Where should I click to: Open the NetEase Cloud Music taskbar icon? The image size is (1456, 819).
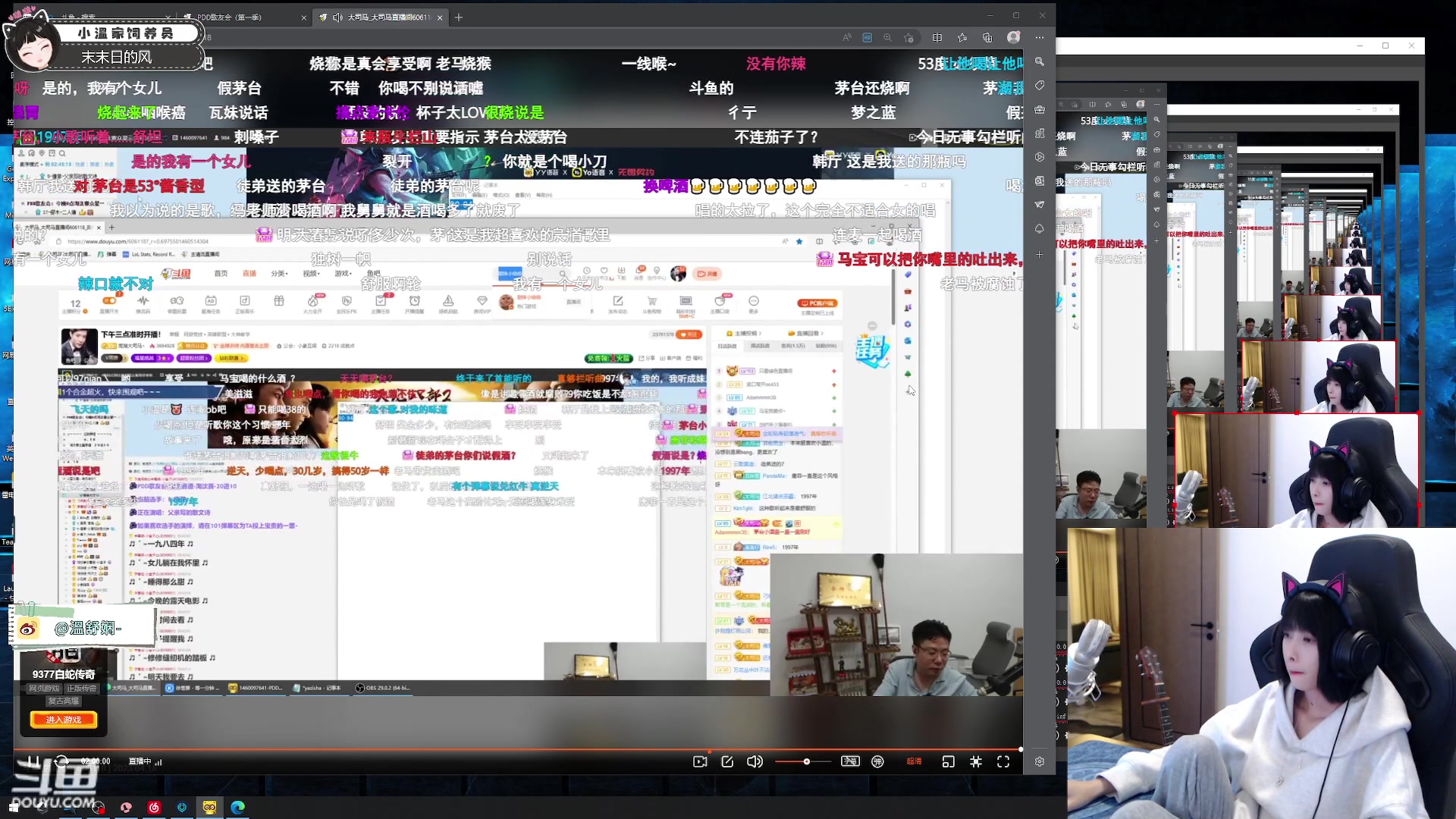[x=154, y=808]
